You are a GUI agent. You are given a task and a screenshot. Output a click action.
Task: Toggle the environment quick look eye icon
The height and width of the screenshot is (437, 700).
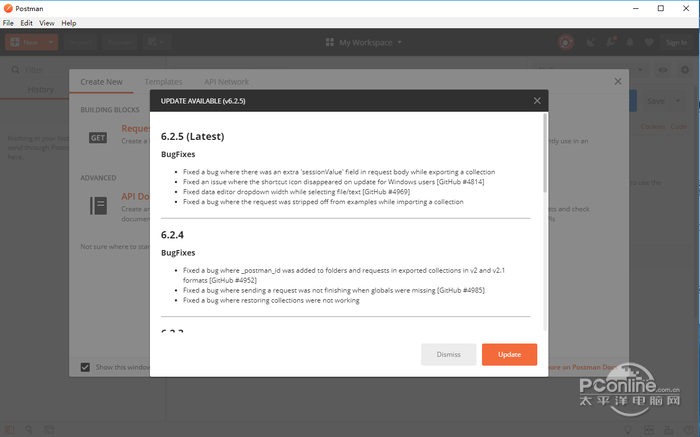663,70
